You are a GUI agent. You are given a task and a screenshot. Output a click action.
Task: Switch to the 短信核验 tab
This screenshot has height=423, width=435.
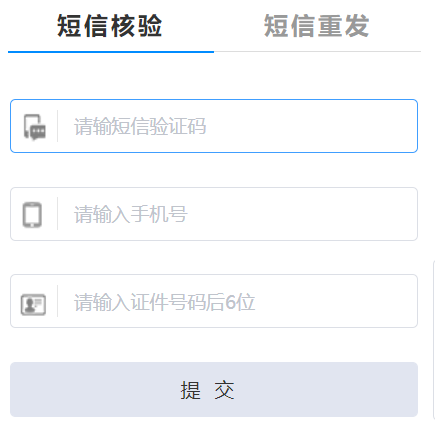(110, 26)
